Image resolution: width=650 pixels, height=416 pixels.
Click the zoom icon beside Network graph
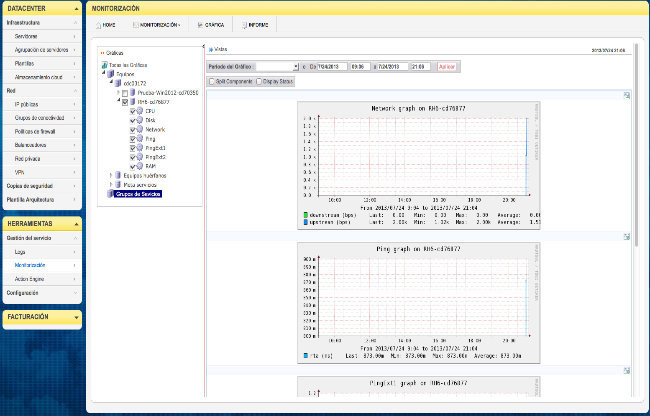click(x=626, y=96)
